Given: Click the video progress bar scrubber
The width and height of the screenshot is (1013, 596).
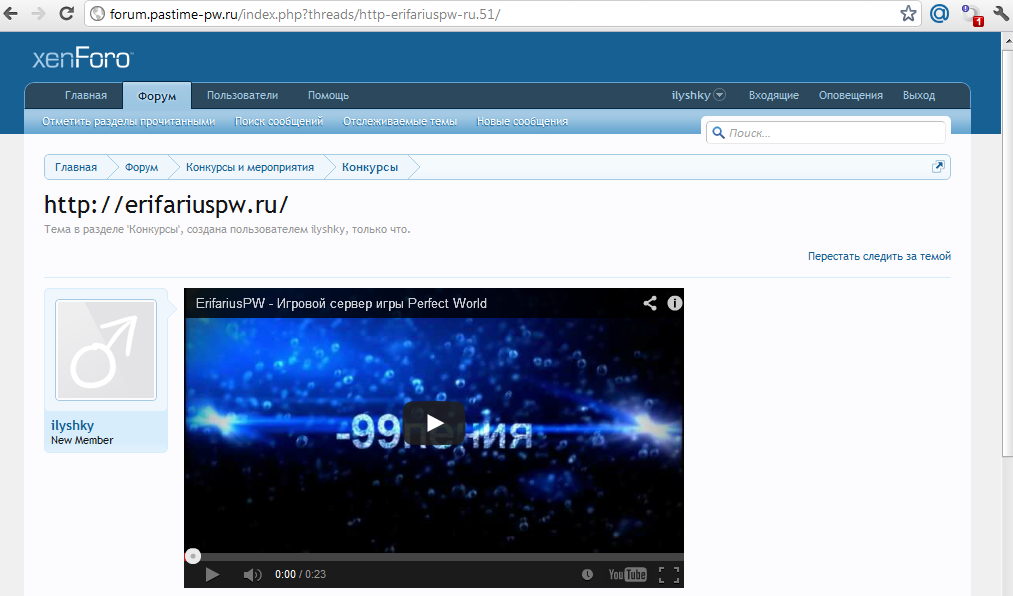Looking at the screenshot, I should point(193,556).
